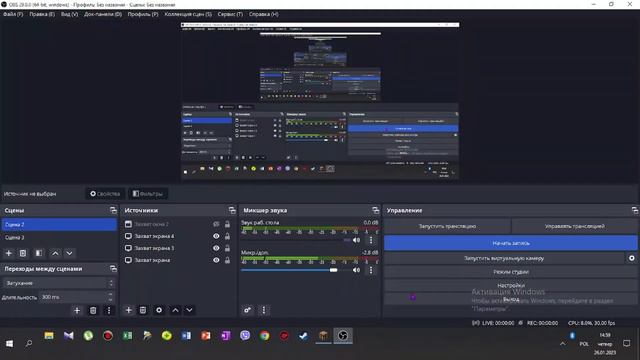
Task: Undock the Управление panel
Action: pos(635,210)
